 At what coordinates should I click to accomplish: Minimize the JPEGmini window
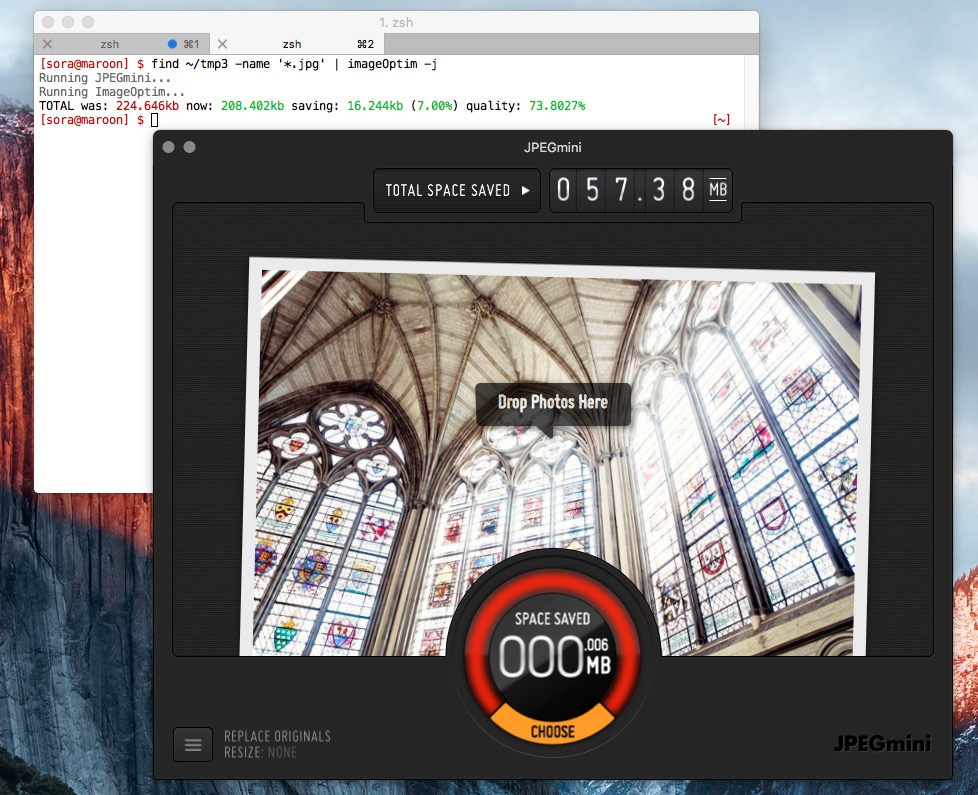[190, 147]
